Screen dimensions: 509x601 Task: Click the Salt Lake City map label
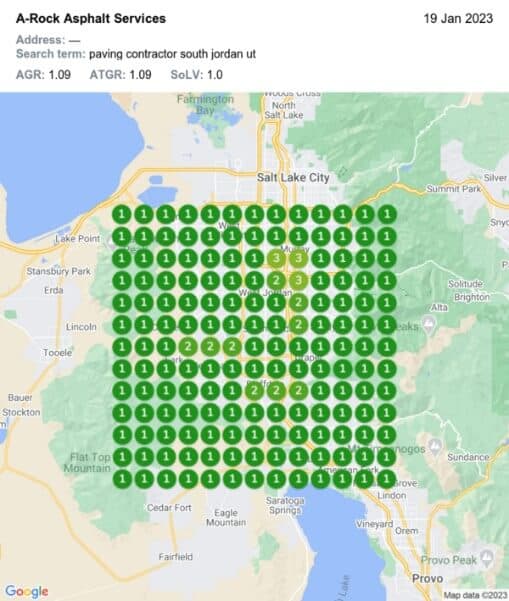point(293,177)
